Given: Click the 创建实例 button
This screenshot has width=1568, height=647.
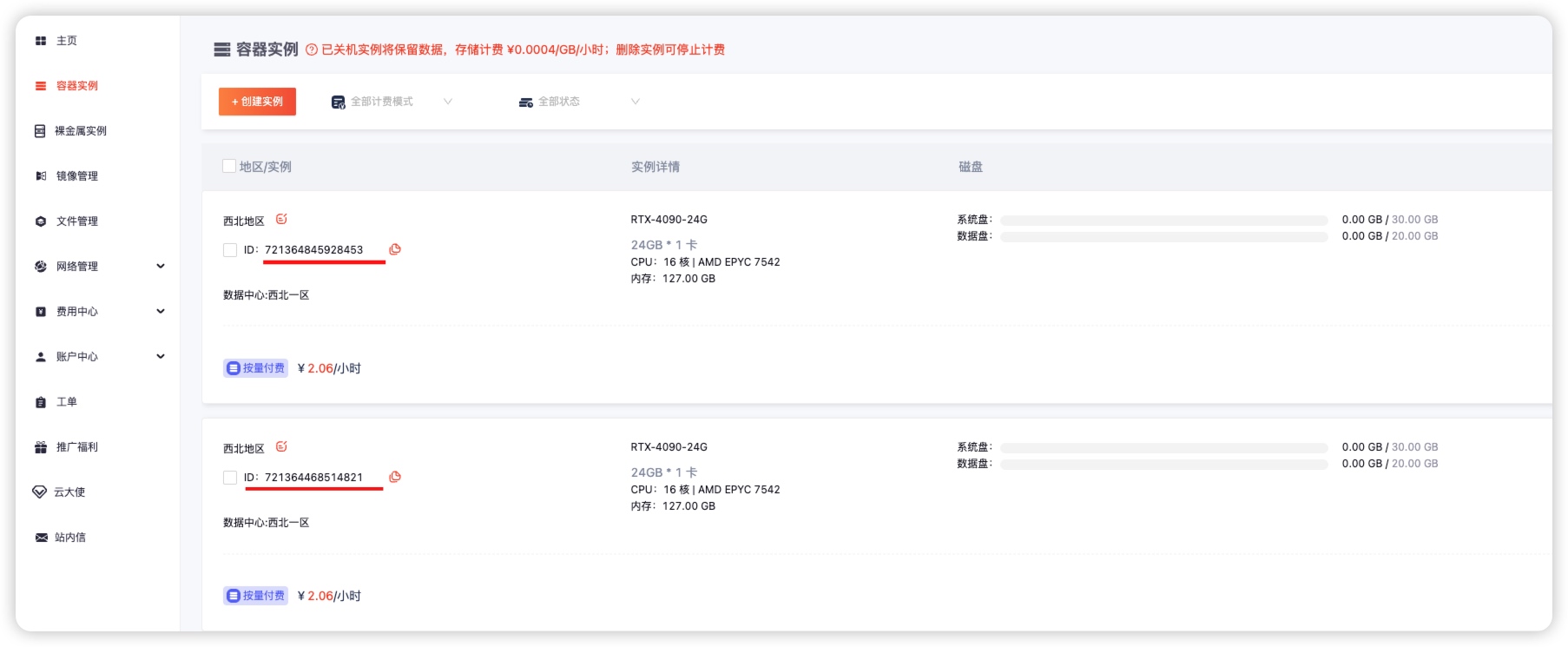Looking at the screenshot, I should 257,102.
